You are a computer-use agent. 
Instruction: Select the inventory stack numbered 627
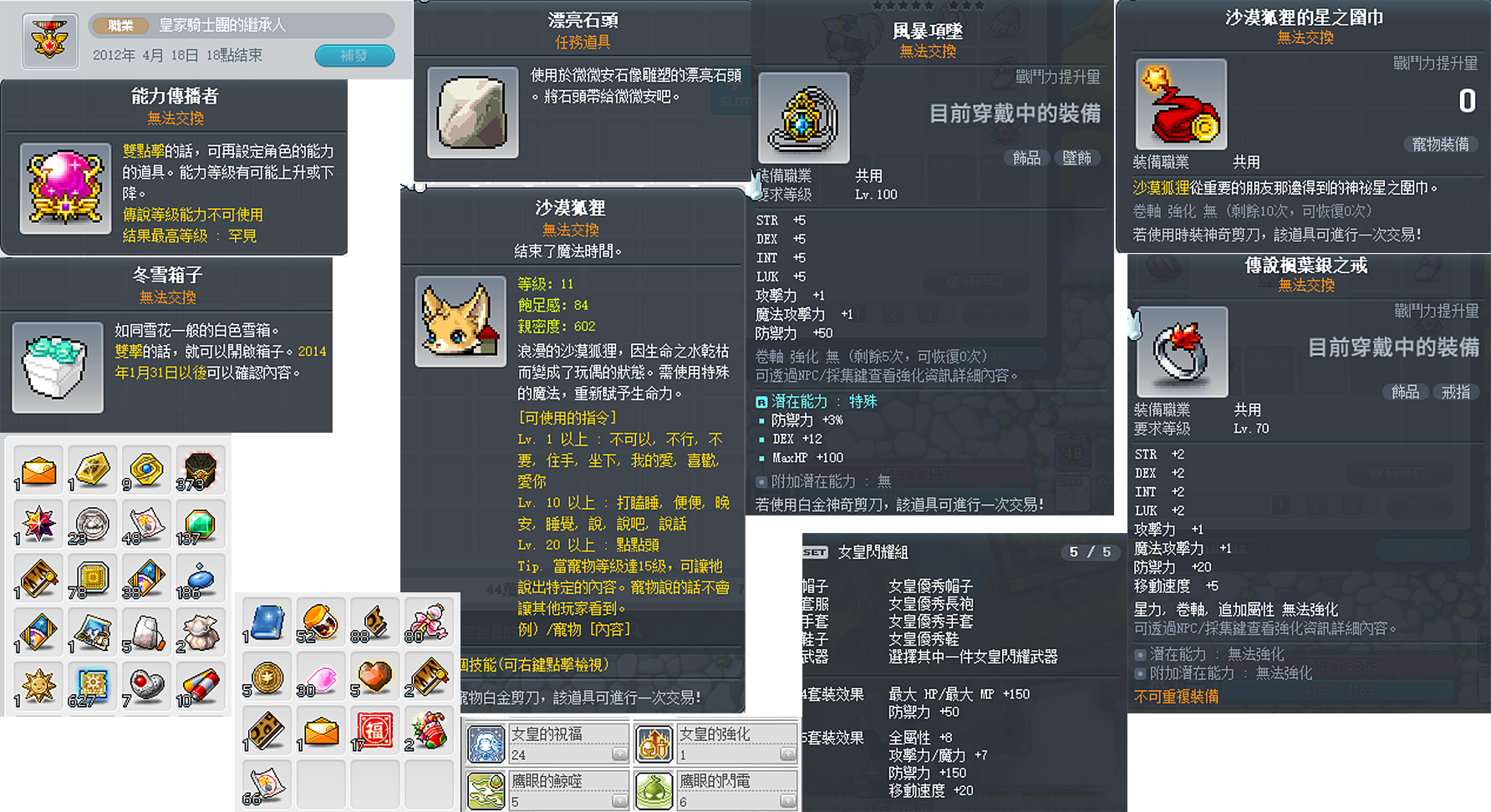(92, 687)
